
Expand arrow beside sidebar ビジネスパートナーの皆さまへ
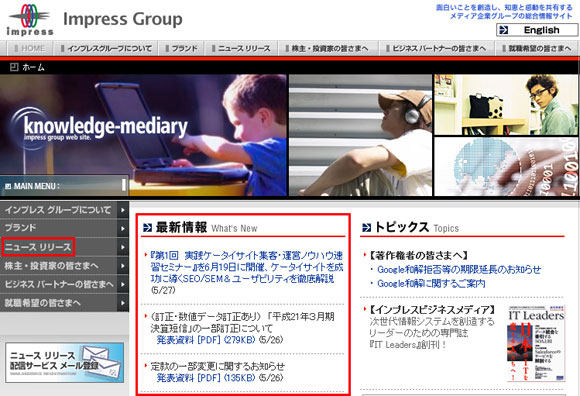pos(123,284)
